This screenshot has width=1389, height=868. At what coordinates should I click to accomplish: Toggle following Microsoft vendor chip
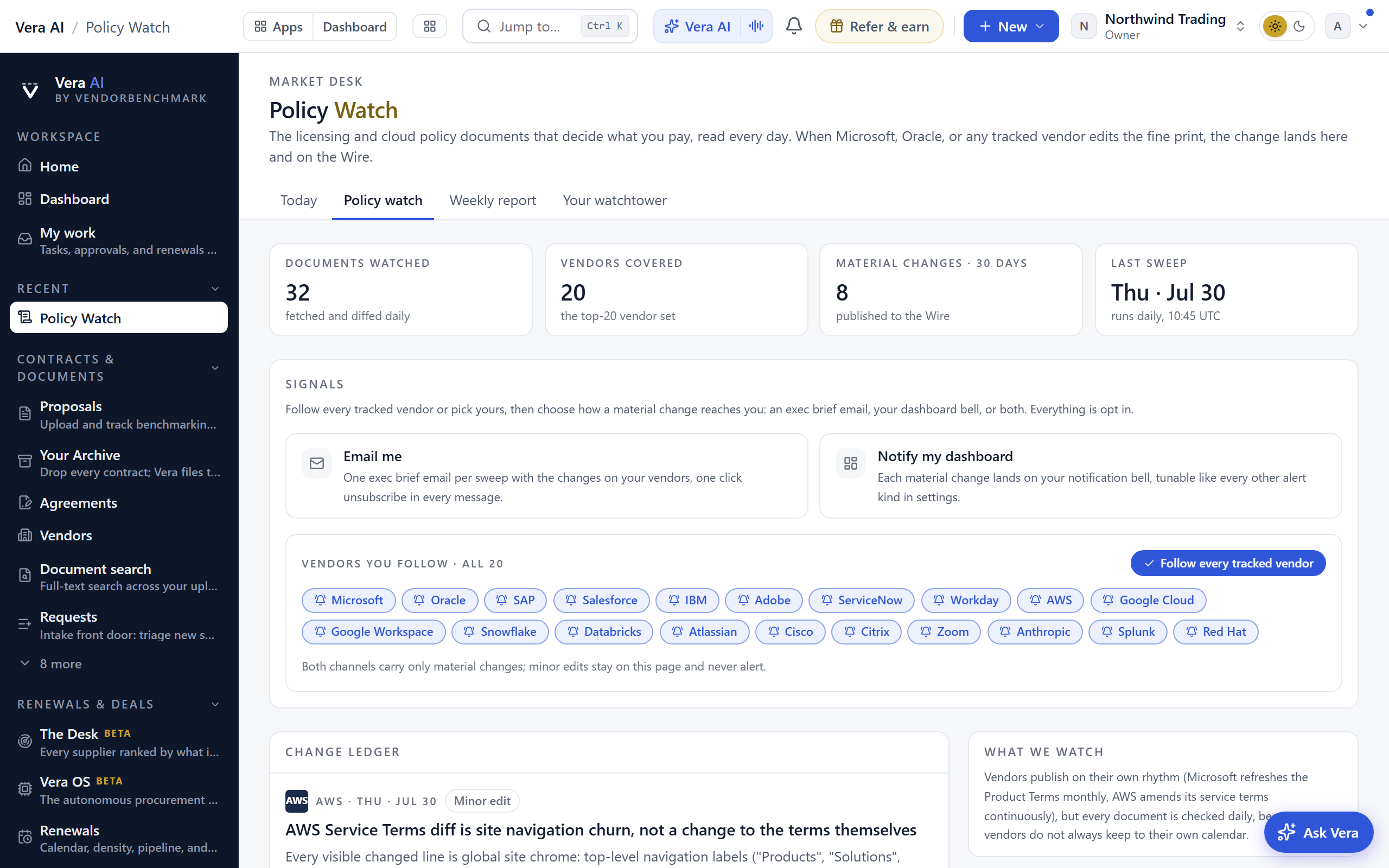348,600
